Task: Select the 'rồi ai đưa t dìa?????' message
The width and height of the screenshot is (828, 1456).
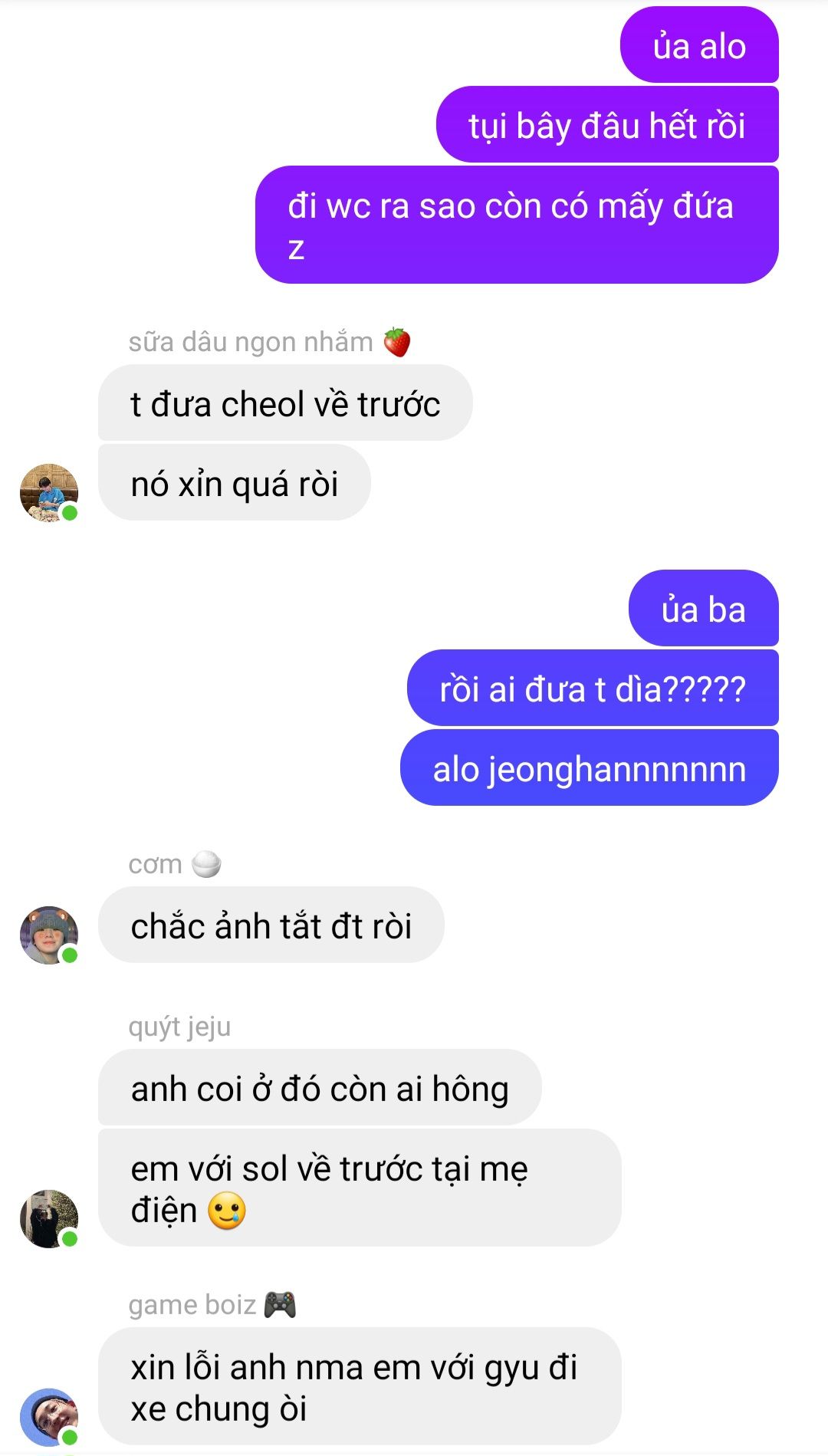Action: [593, 688]
